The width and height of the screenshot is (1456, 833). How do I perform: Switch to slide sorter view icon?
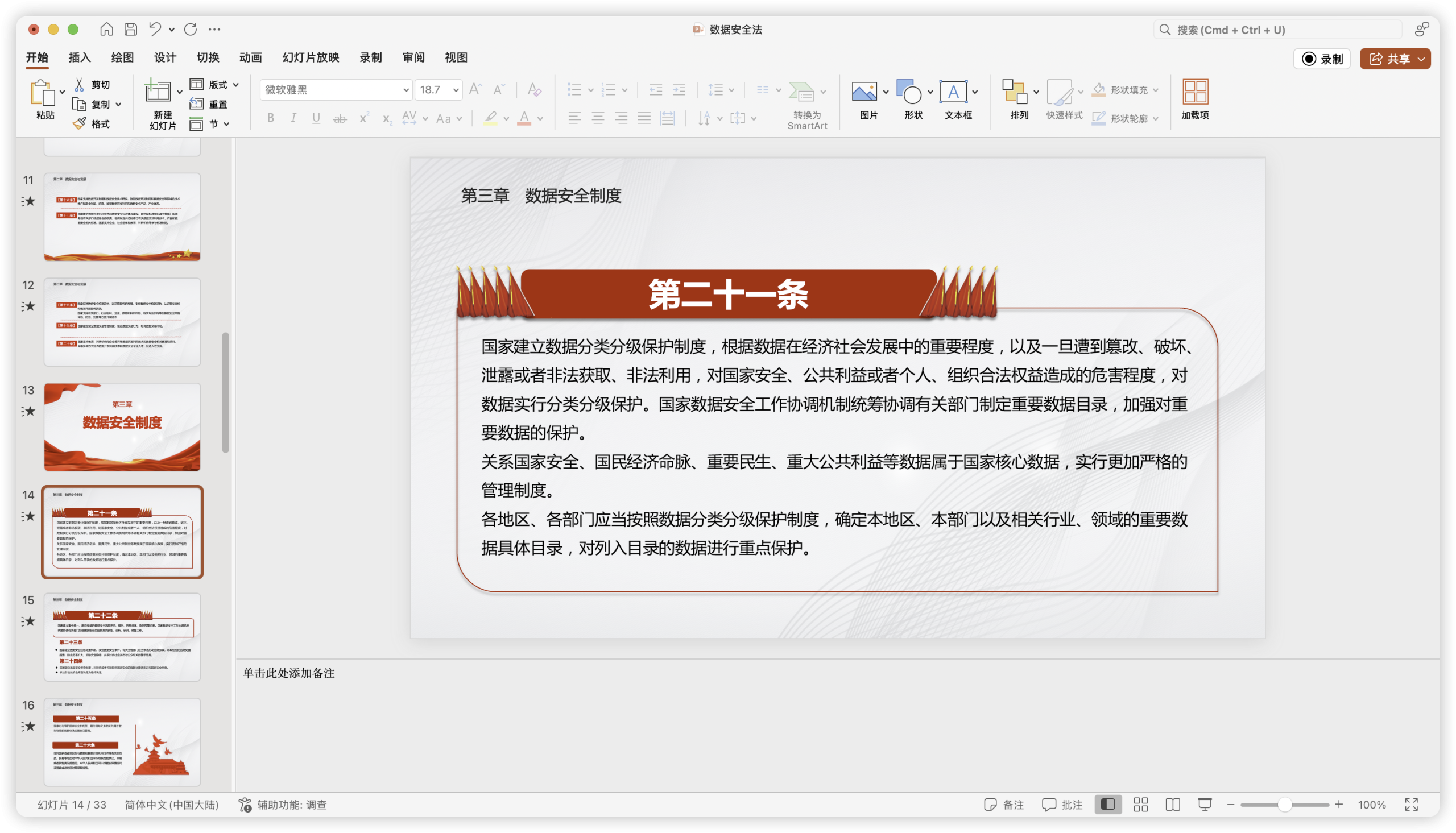pyautogui.click(x=1141, y=805)
